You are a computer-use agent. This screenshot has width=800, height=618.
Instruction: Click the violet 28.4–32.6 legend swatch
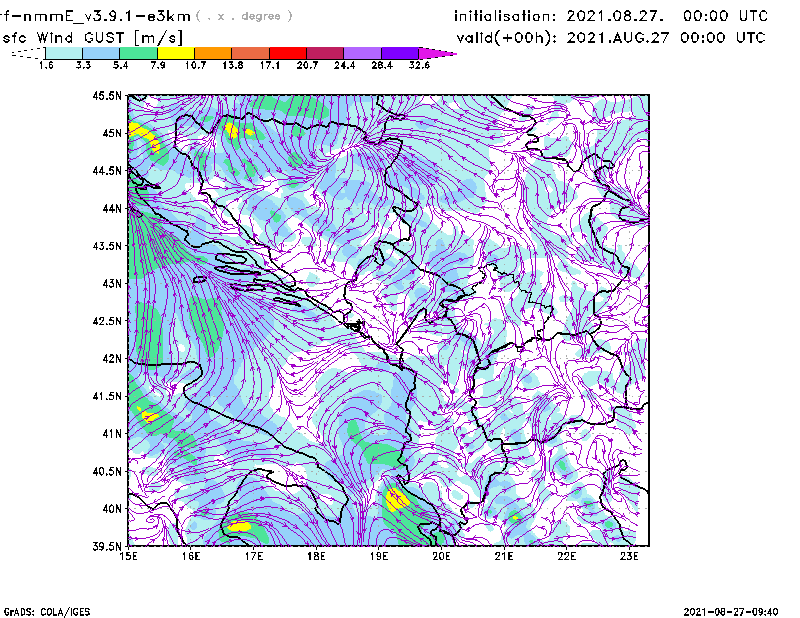point(399,53)
